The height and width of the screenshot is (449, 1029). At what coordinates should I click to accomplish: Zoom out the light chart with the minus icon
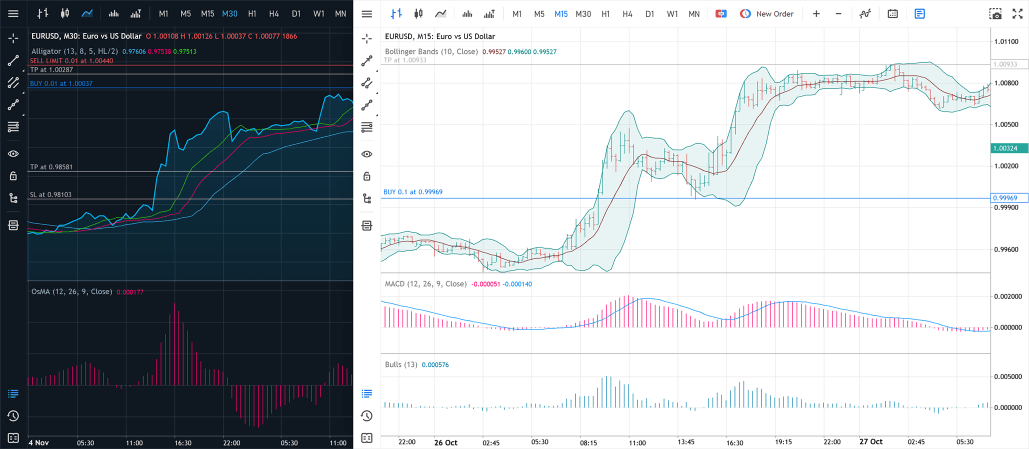(838, 14)
